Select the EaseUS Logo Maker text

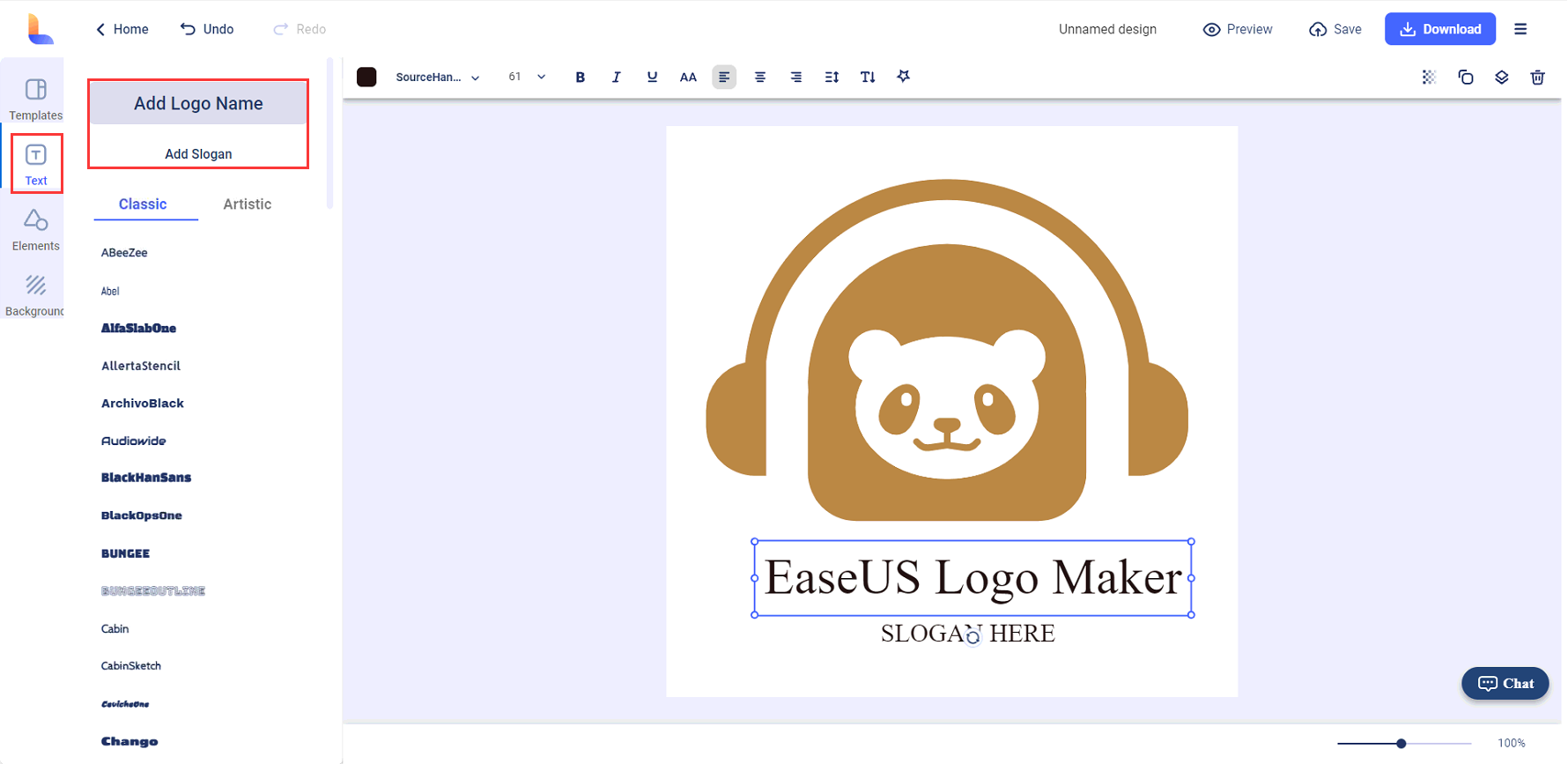point(973,578)
